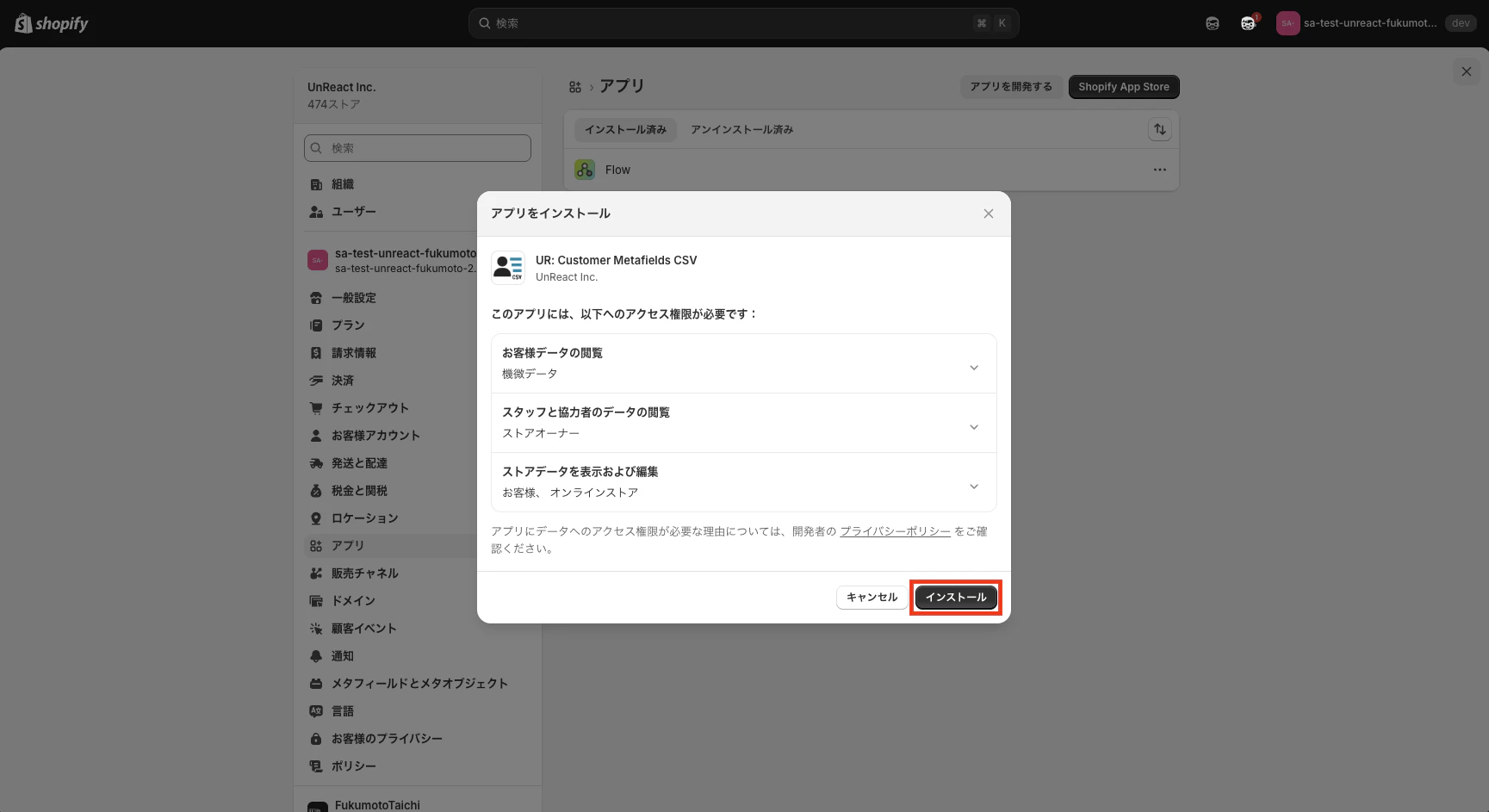Click the ドメイン sidebar icon

tap(316, 601)
